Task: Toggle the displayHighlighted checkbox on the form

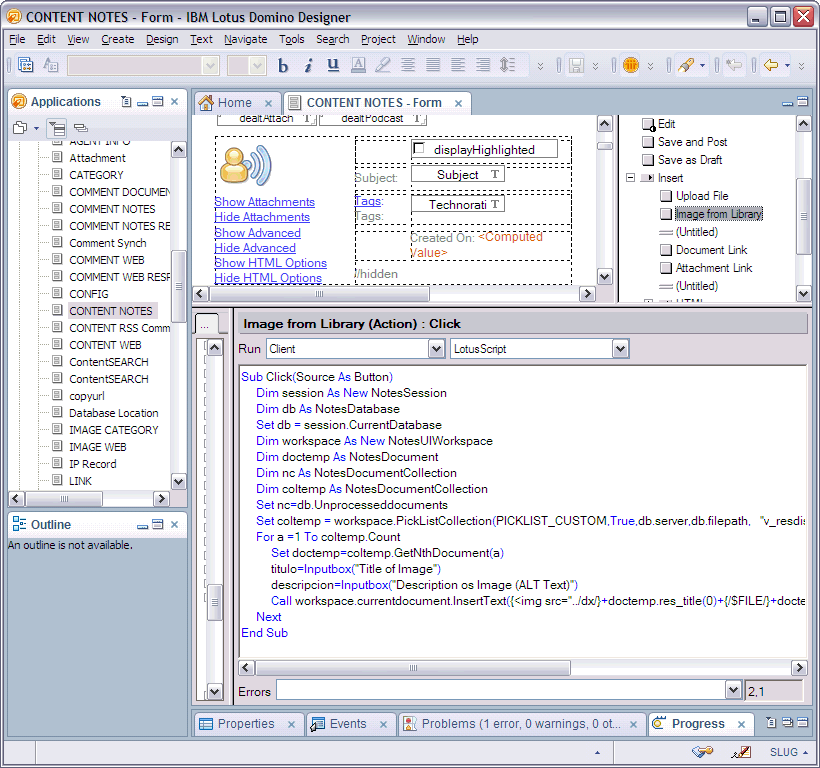Action: click(x=419, y=148)
